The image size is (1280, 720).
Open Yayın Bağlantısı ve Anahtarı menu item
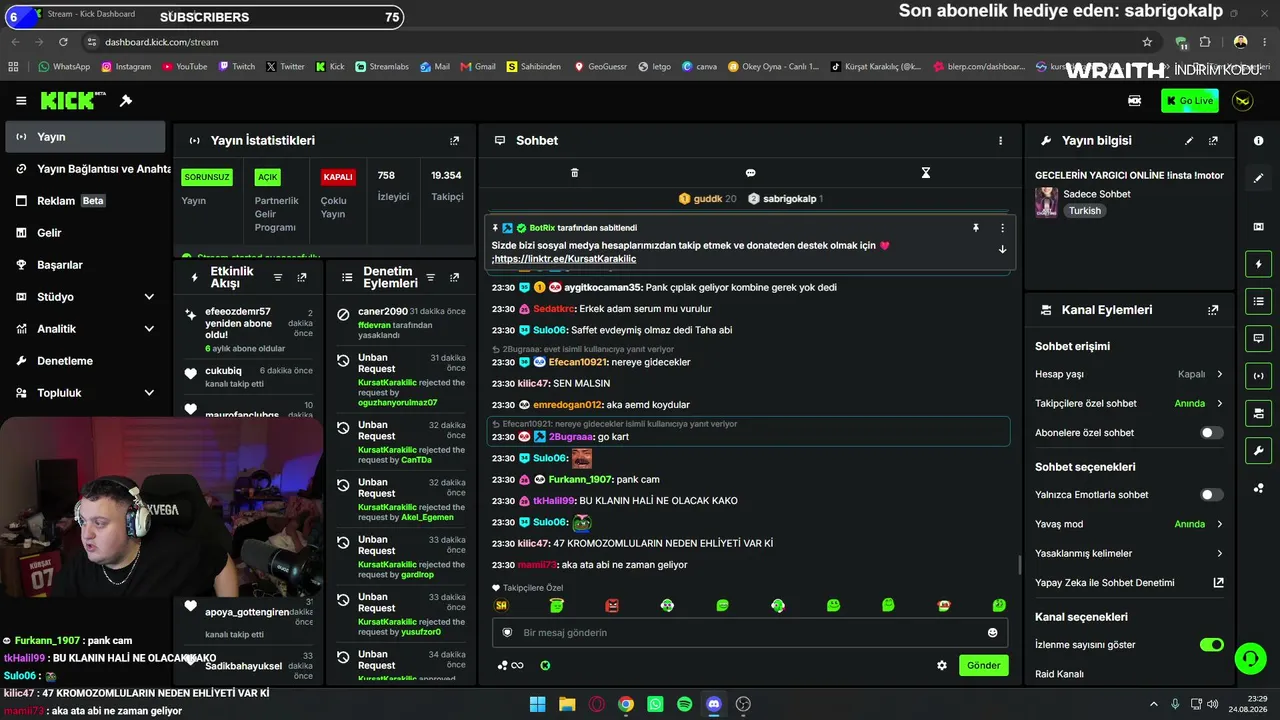(84, 169)
